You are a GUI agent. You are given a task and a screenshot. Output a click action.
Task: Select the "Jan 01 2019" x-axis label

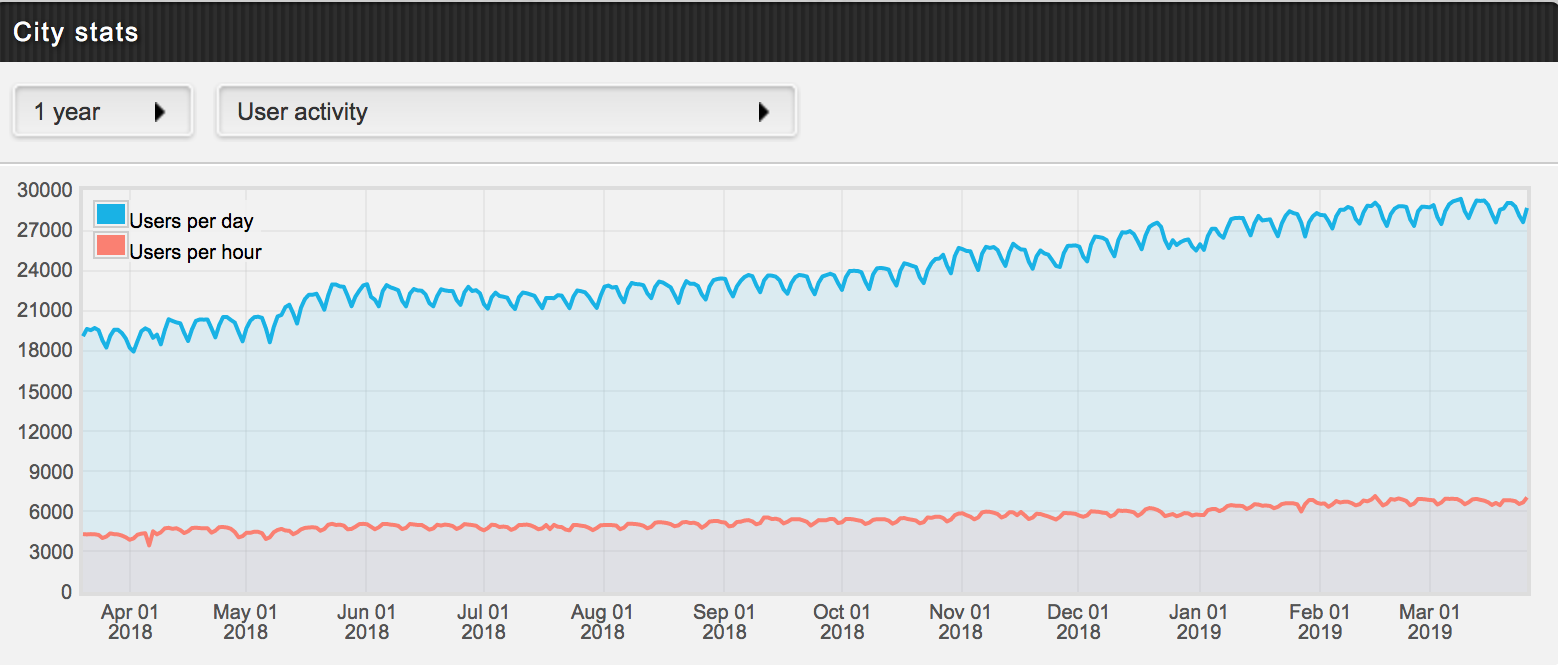click(x=1198, y=621)
